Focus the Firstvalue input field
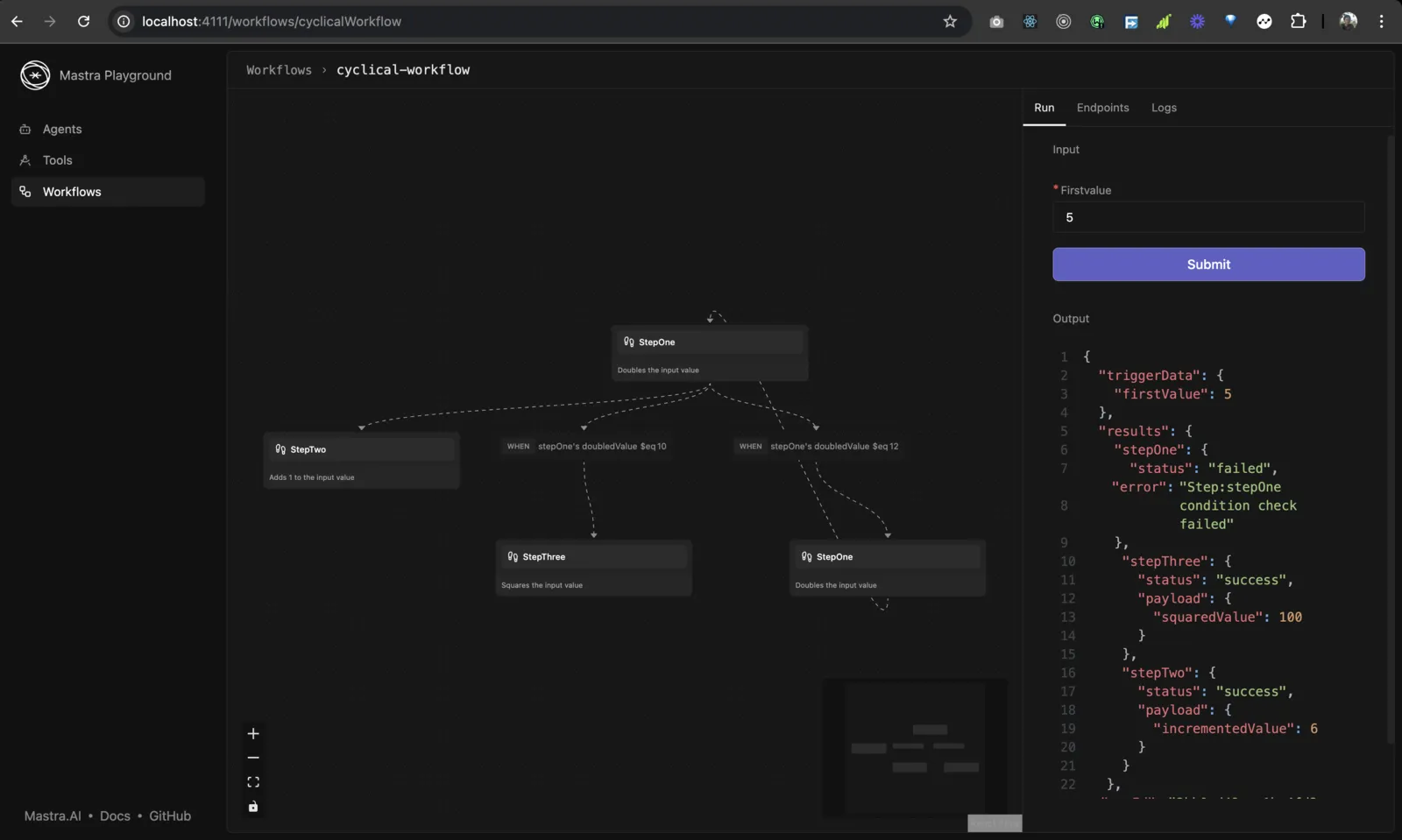Screen dimensions: 1402x840 point(1208,217)
